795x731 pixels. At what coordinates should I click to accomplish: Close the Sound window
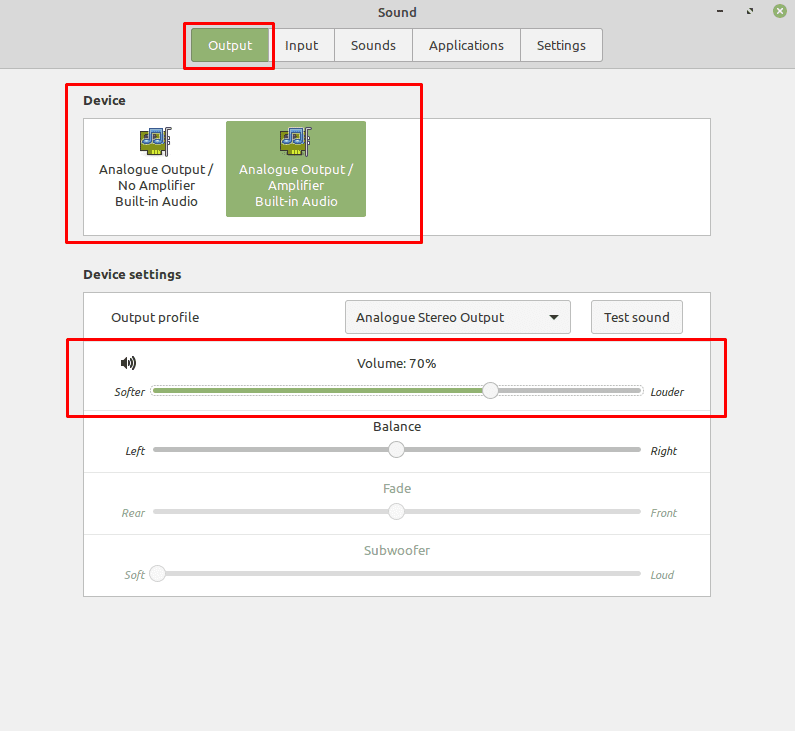click(x=780, y=11)
